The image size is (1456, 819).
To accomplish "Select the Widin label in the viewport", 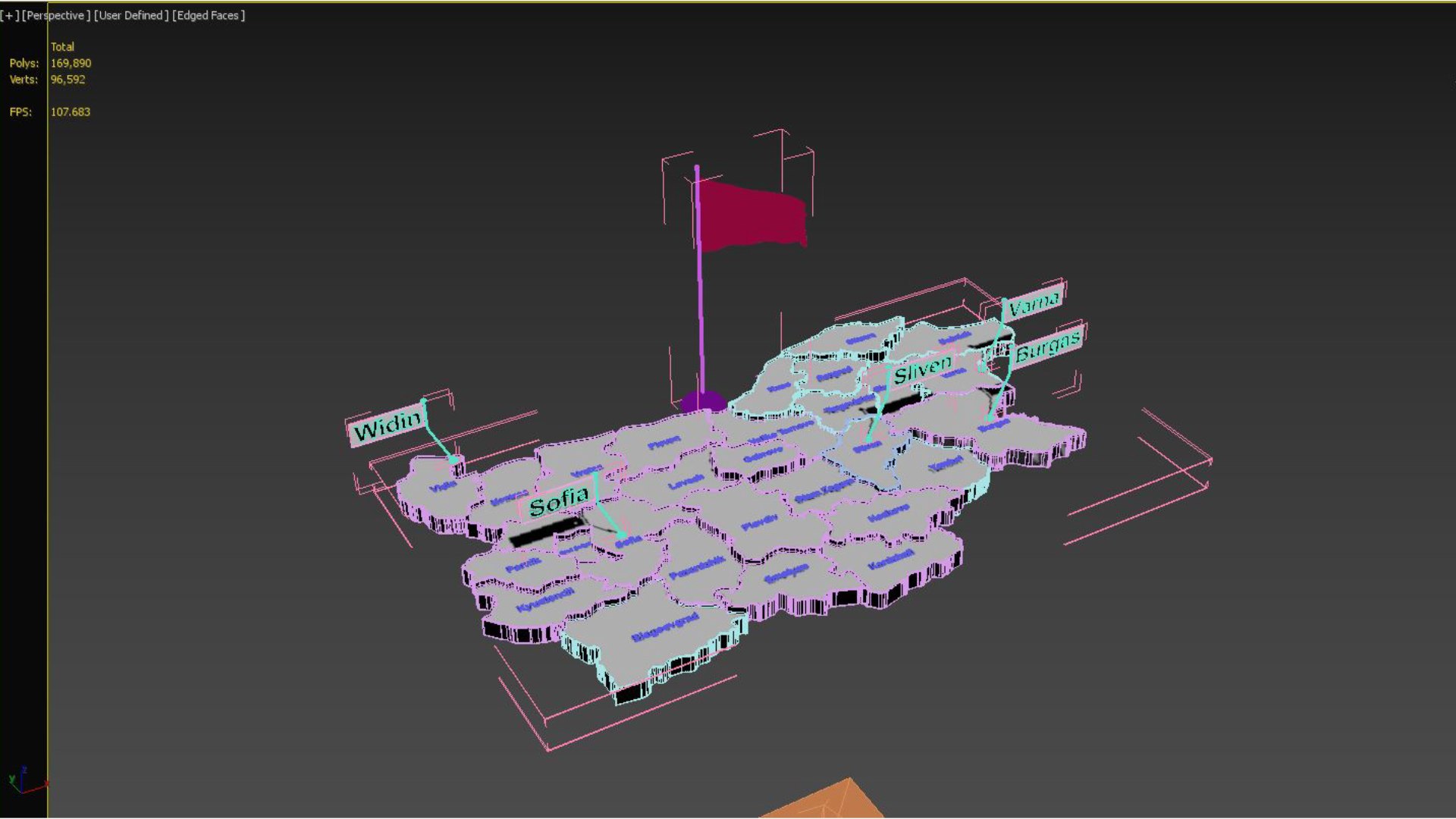I will [x=386, y=425].
